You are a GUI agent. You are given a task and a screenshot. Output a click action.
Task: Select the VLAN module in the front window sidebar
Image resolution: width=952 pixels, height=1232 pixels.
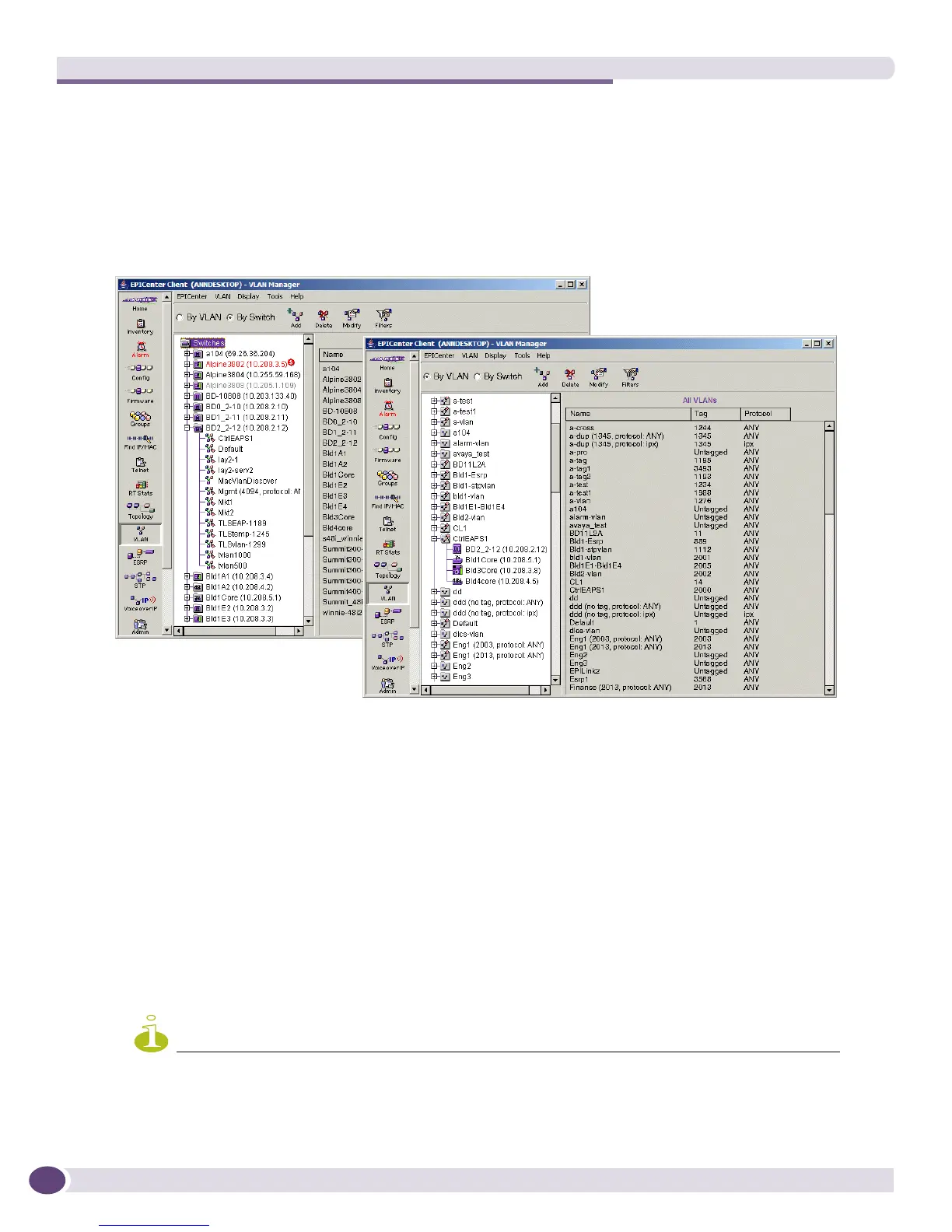[387, 593]
